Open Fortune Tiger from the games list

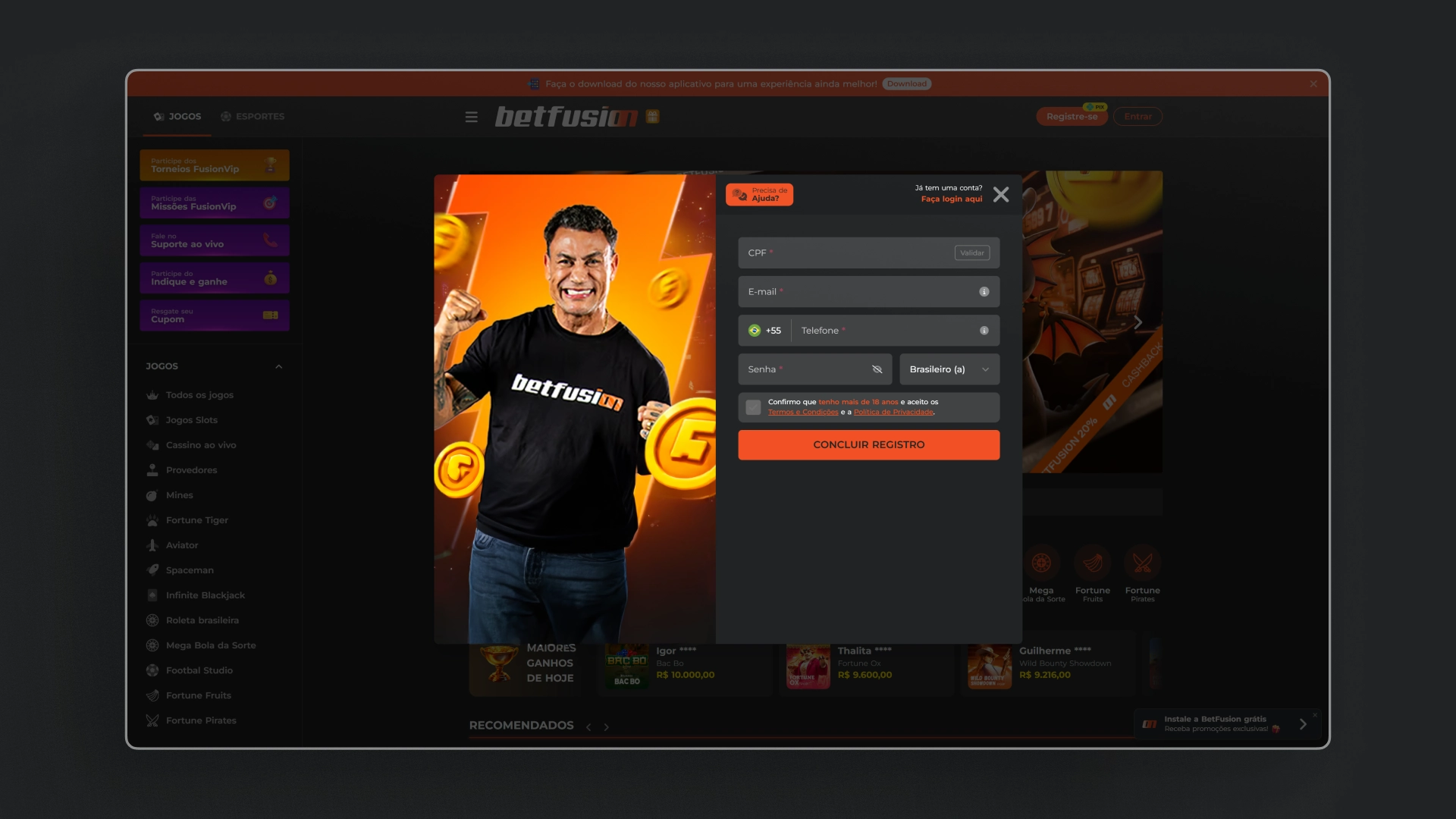(x=152, y=519)
